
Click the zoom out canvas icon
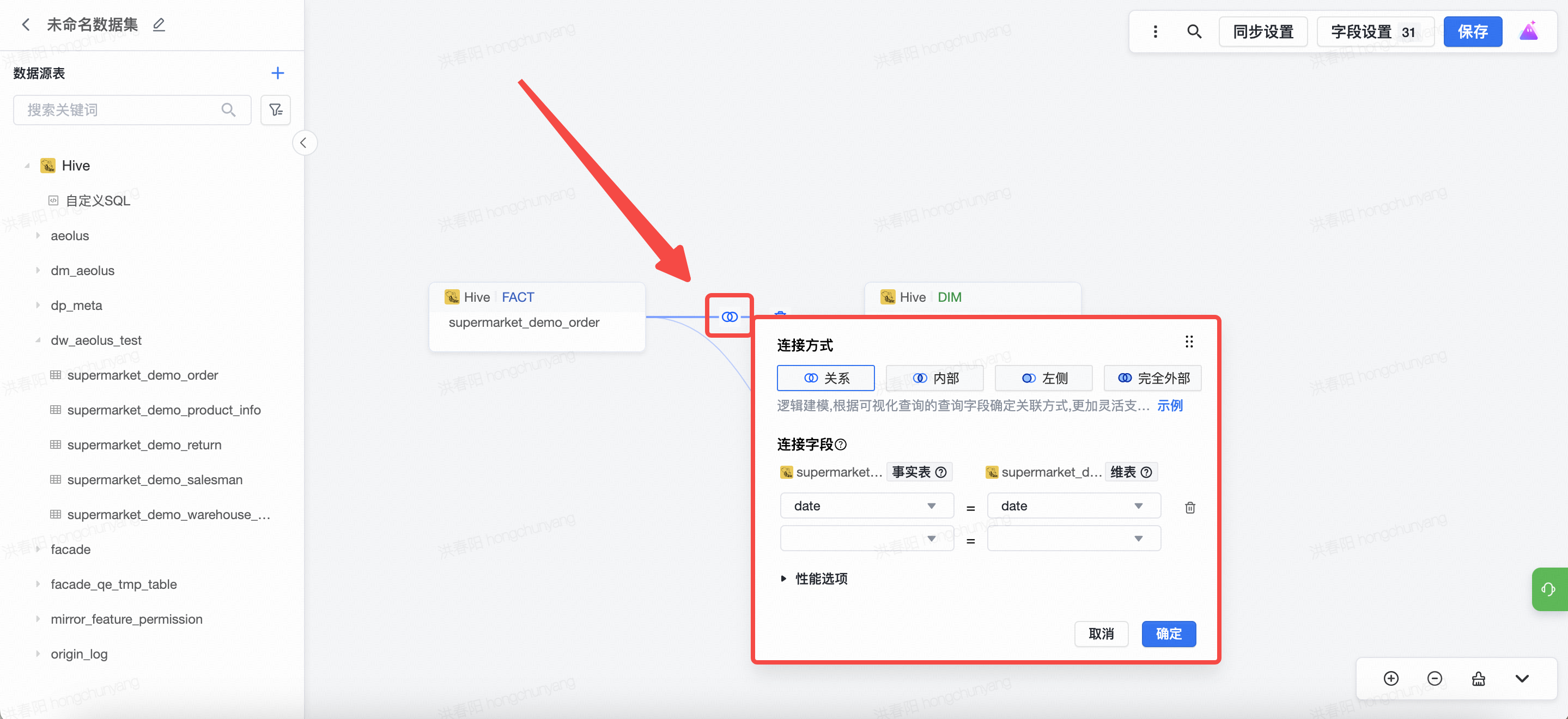pyautogui.click(x=1434, y=678)
